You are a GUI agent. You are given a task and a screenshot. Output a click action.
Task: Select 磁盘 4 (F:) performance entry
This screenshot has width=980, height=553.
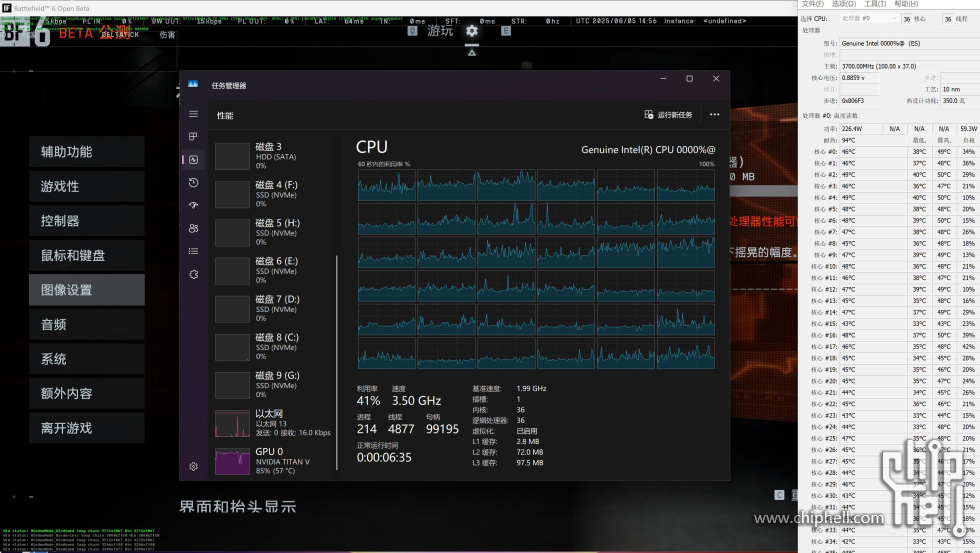[273, 194]
